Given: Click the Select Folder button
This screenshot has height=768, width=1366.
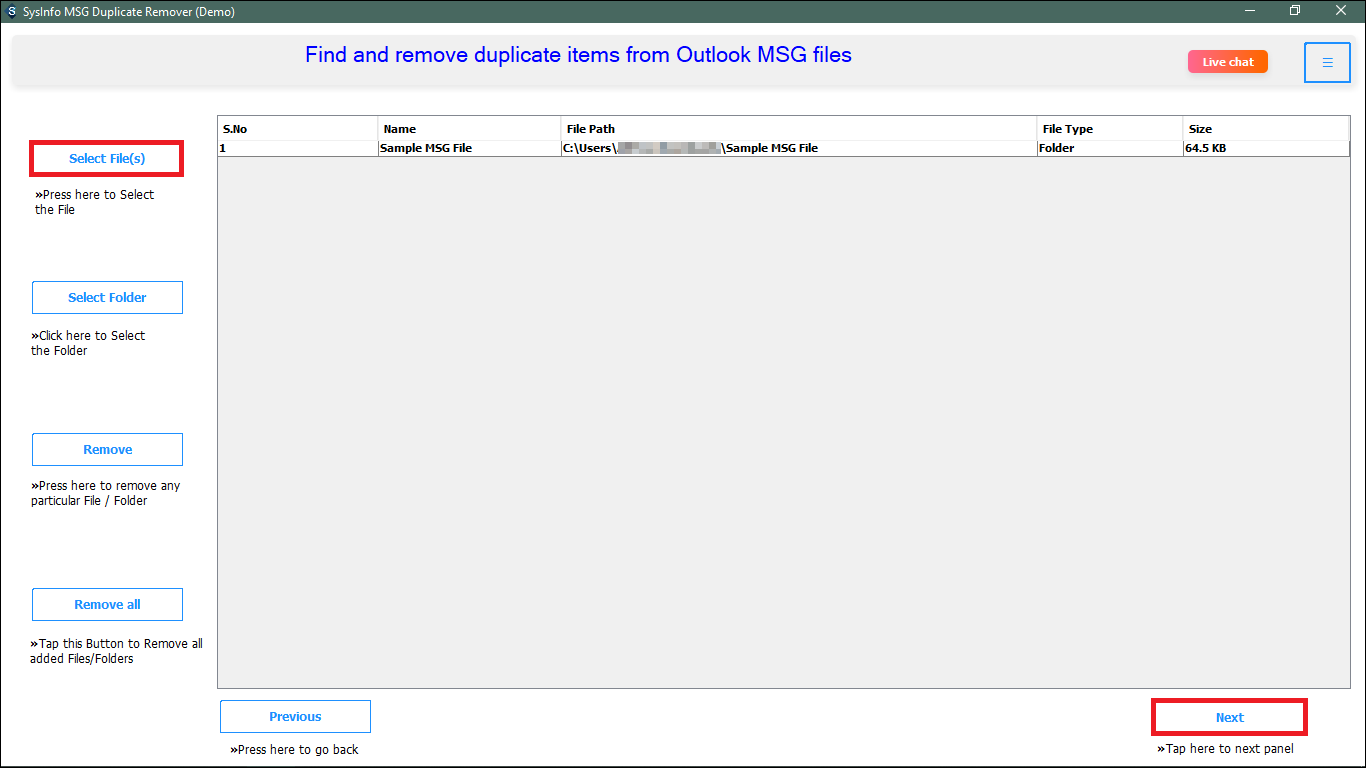Looking at the screenshot, I should point(107,297).
